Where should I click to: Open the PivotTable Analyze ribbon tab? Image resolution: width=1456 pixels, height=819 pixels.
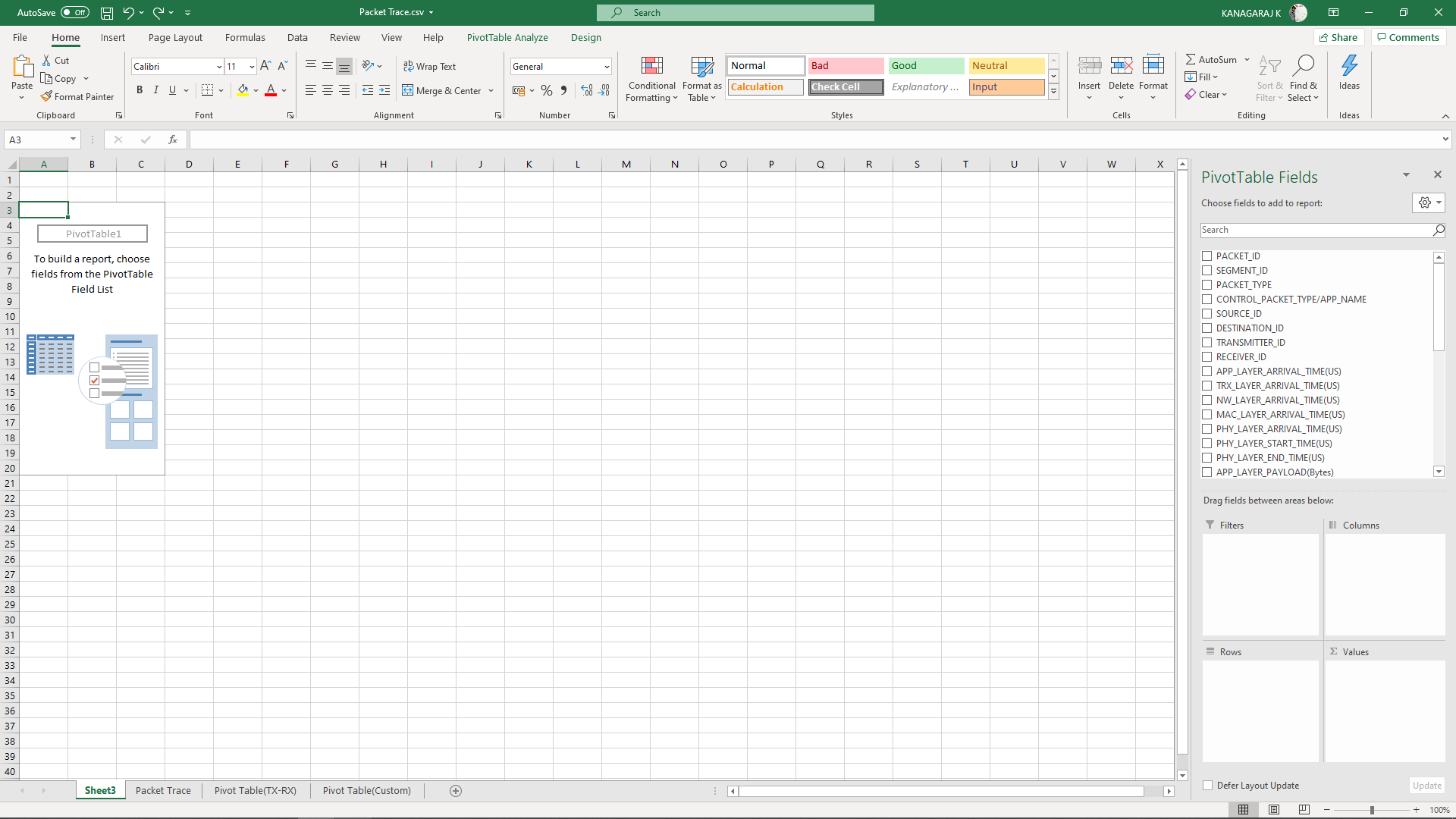[x=507, y=37]
